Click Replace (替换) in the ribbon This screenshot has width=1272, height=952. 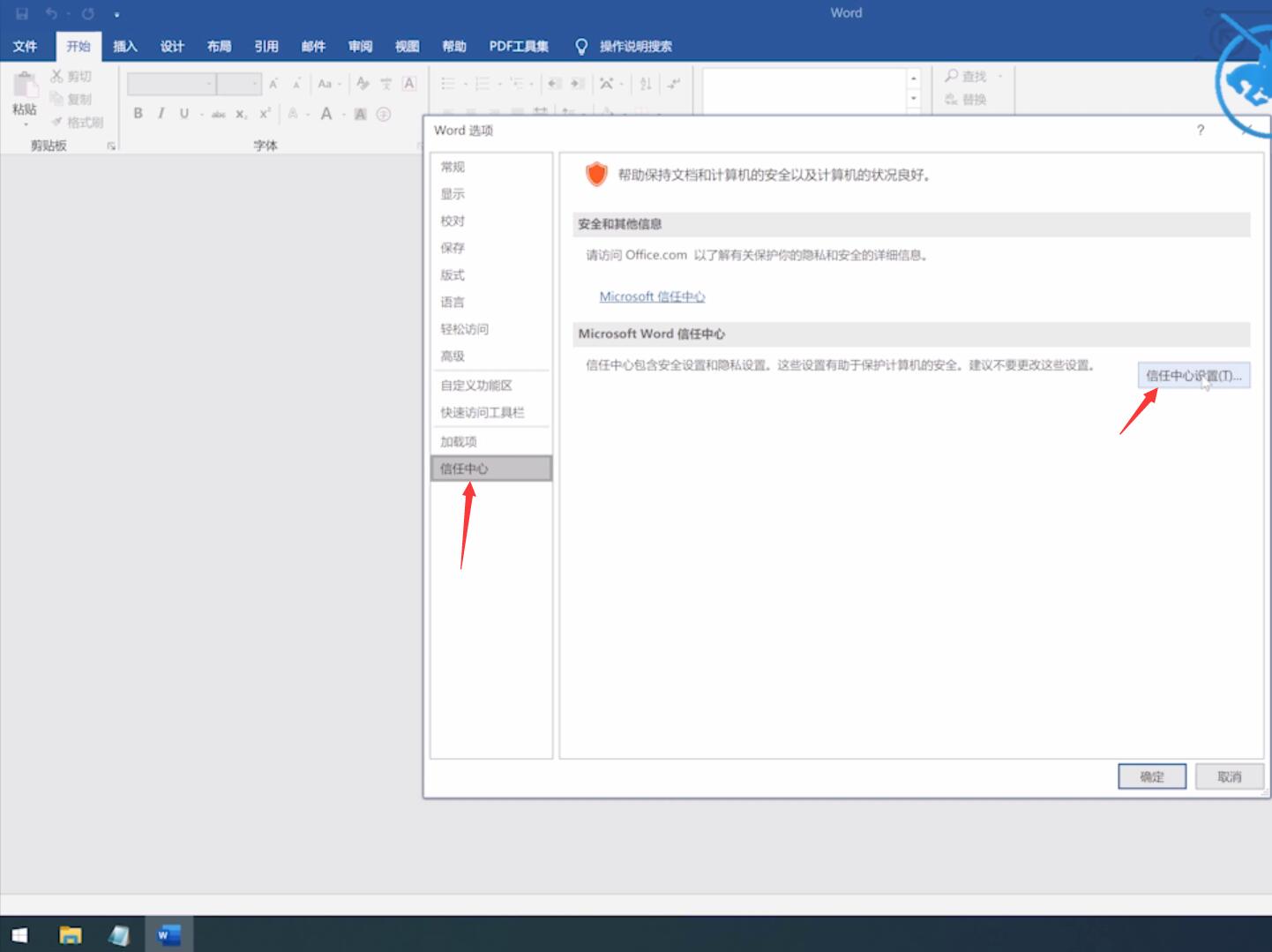tap(965, 100)
